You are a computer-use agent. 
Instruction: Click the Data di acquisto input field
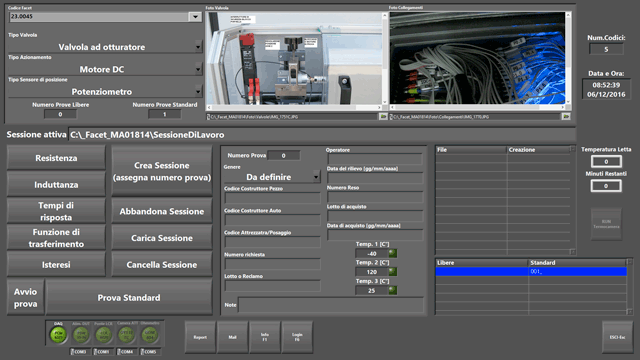click(375, 235)
